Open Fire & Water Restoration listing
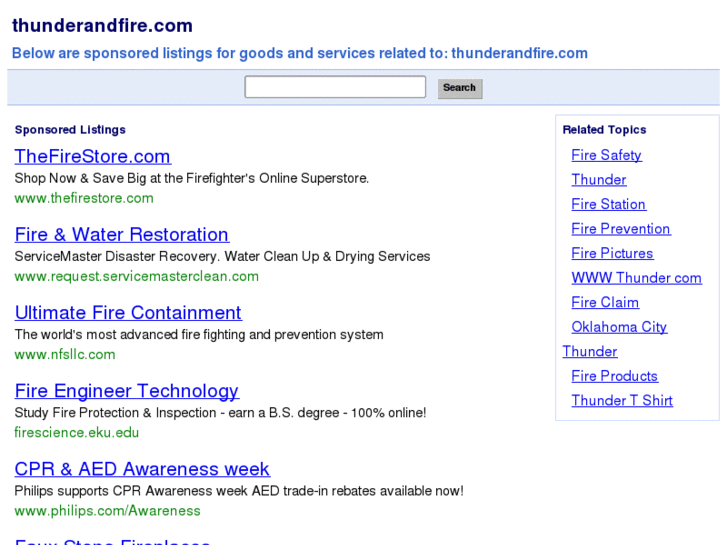Image resolution: width=727 pixels, height=545 pixels. [x=121, y=234]
